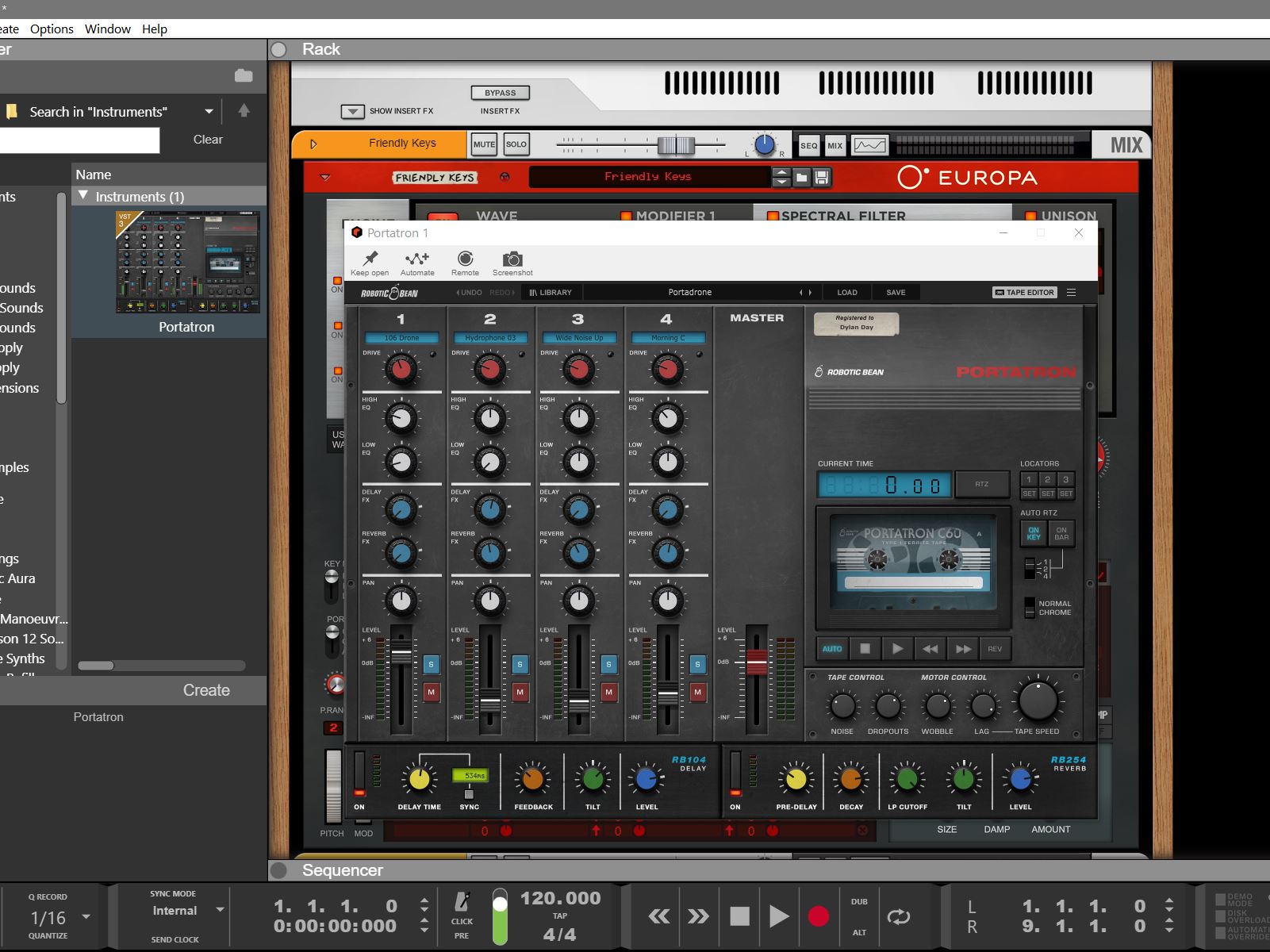Open the Sync Mode Internal dropdown
This screenshot has width=1270, height=952.
click(x=220, y=910)
